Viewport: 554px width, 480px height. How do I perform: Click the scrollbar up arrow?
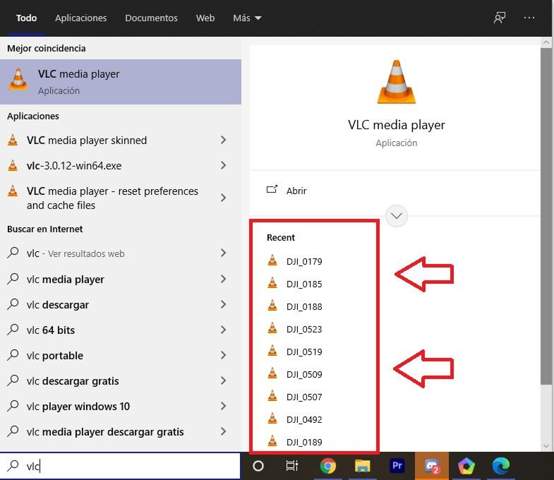click(546, 43)
